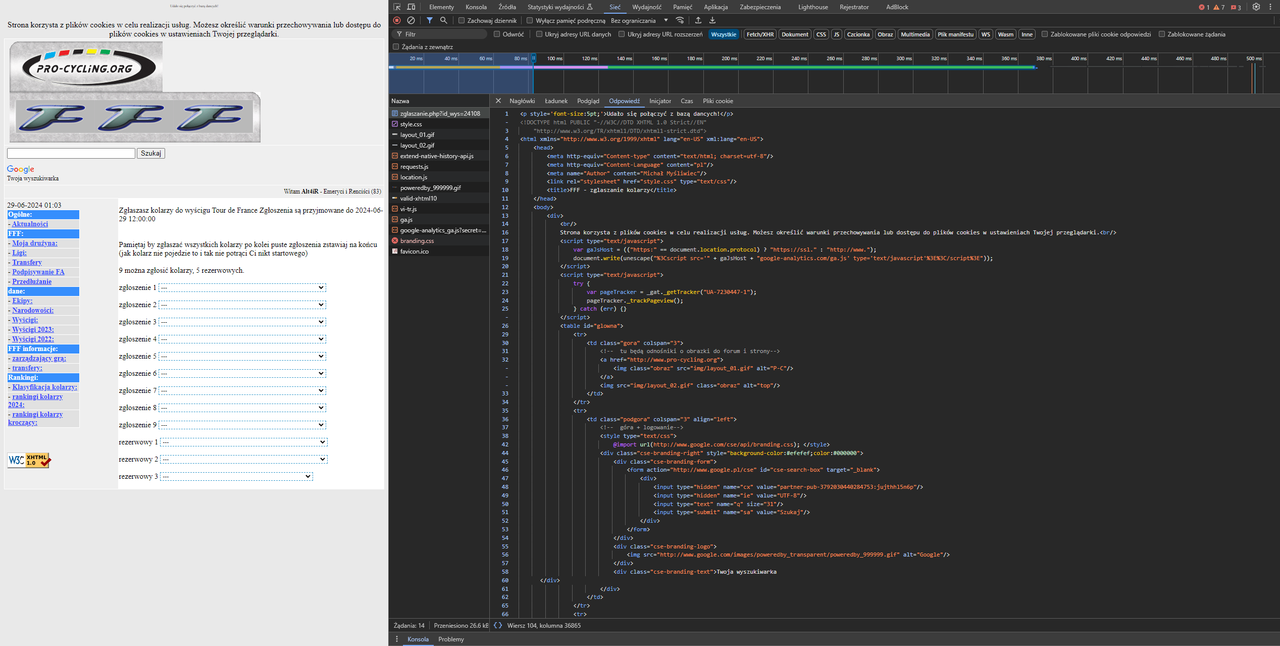
Task: Tick Ukryj adresy URL danych checkbox
Action: point(539,34)
